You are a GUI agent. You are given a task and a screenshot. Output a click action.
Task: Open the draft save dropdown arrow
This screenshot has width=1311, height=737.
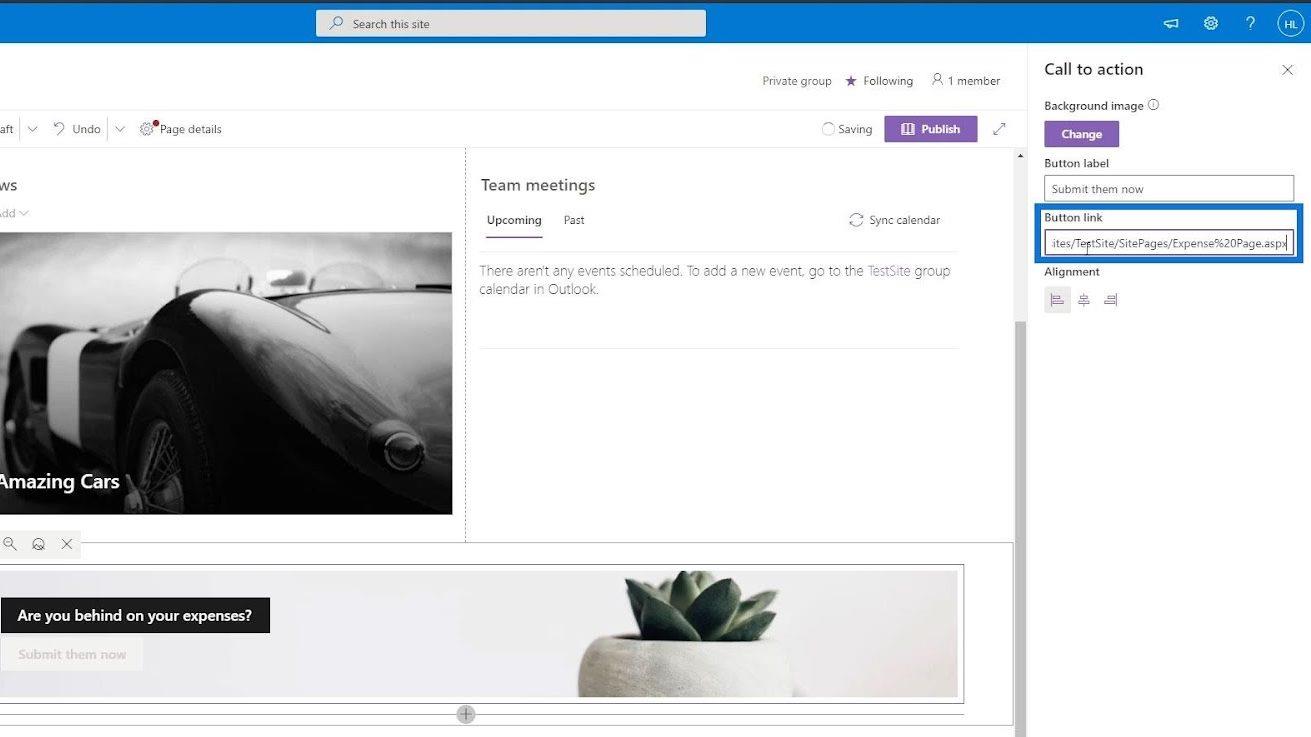pyautogui.click(x=32, y=129)
